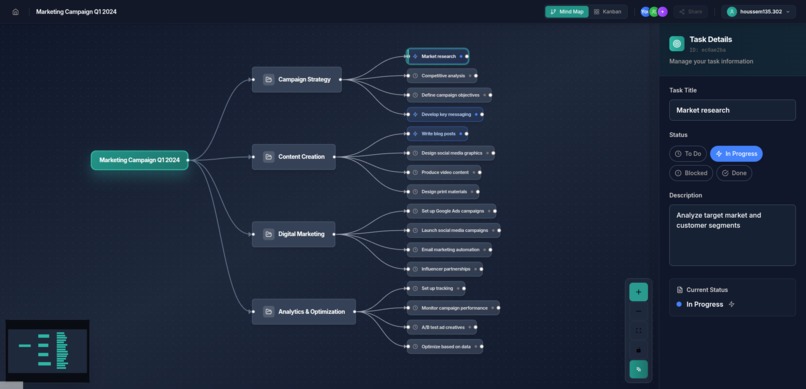
Task: Click the Content Creation folder icon
Action: 268,157
